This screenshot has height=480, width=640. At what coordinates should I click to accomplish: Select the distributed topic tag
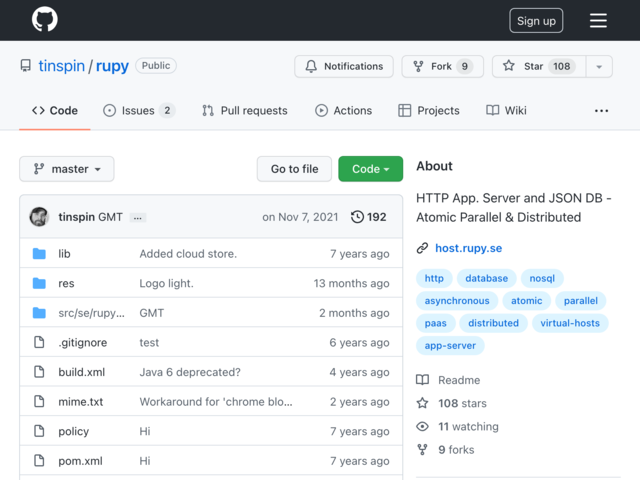(493, 323)
